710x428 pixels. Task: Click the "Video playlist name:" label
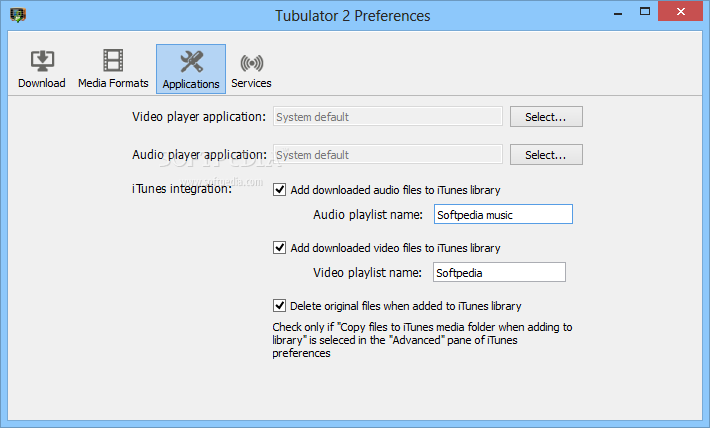[367, 273]
